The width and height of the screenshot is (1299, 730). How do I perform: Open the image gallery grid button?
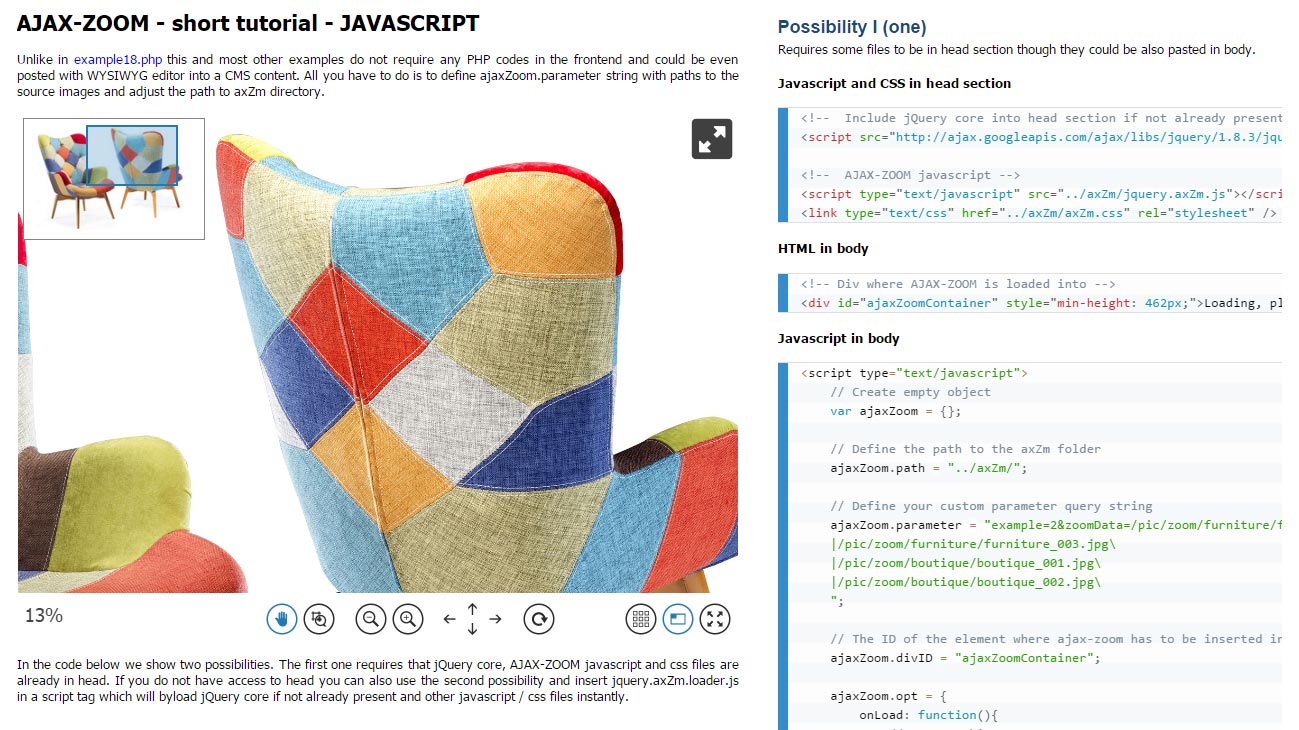(x=641, y=619)
